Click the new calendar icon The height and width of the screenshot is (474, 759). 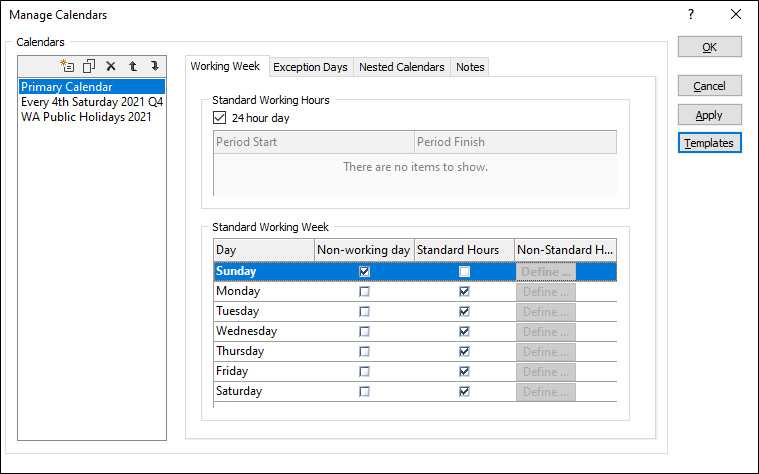point(68,66)
